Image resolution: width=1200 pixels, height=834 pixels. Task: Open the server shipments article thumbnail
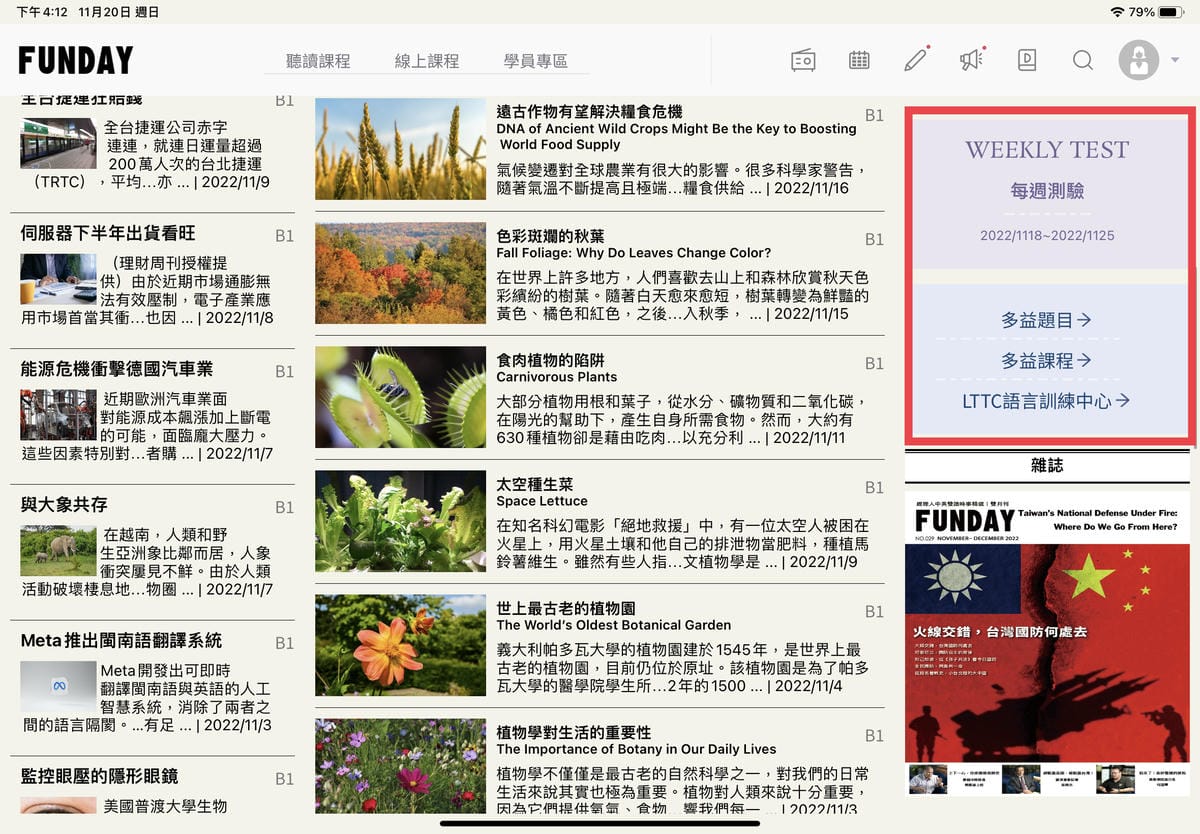coord(58,279)
